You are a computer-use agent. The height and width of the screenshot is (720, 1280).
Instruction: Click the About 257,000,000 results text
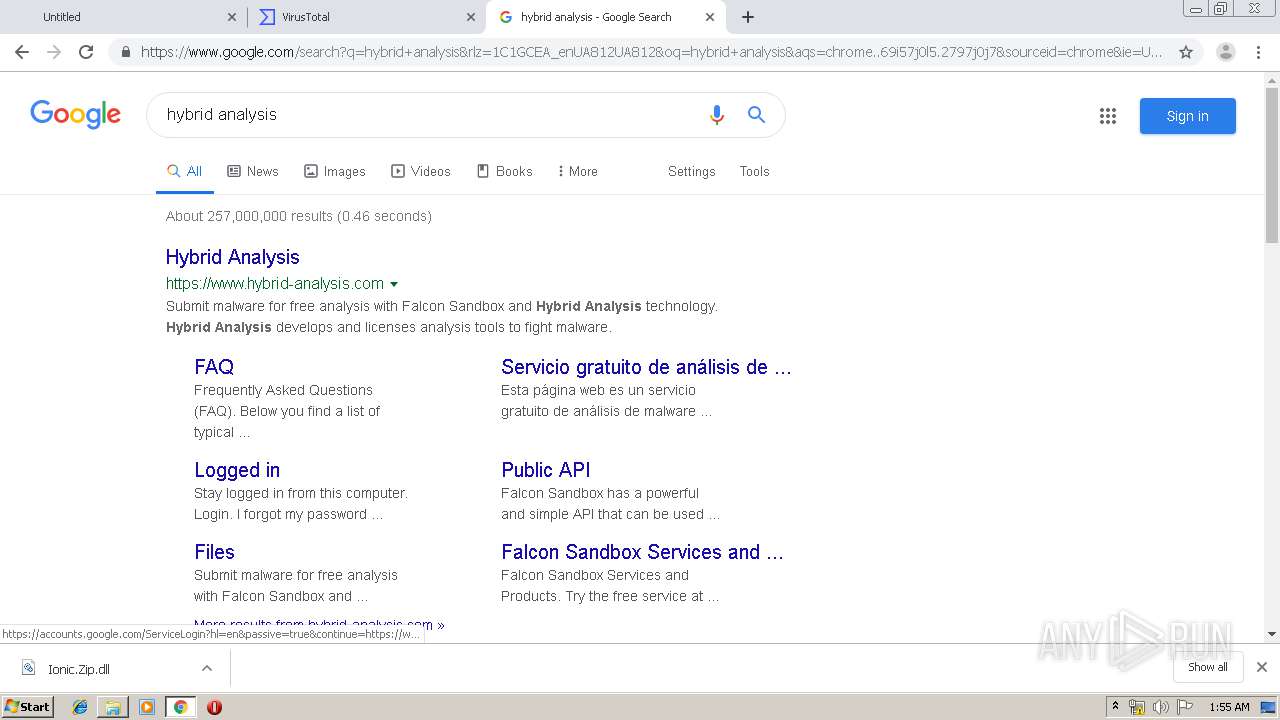click(x=299, y=216)
